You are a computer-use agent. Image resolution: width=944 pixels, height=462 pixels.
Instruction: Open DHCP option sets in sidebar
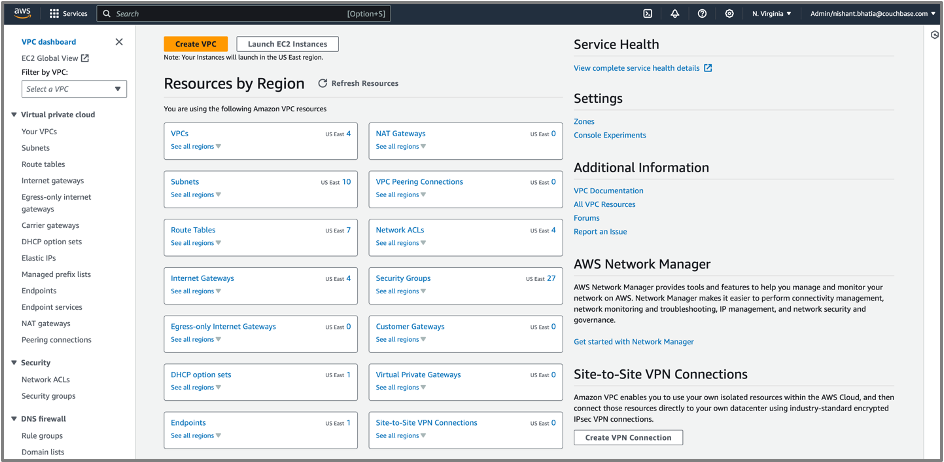point(51,242)
